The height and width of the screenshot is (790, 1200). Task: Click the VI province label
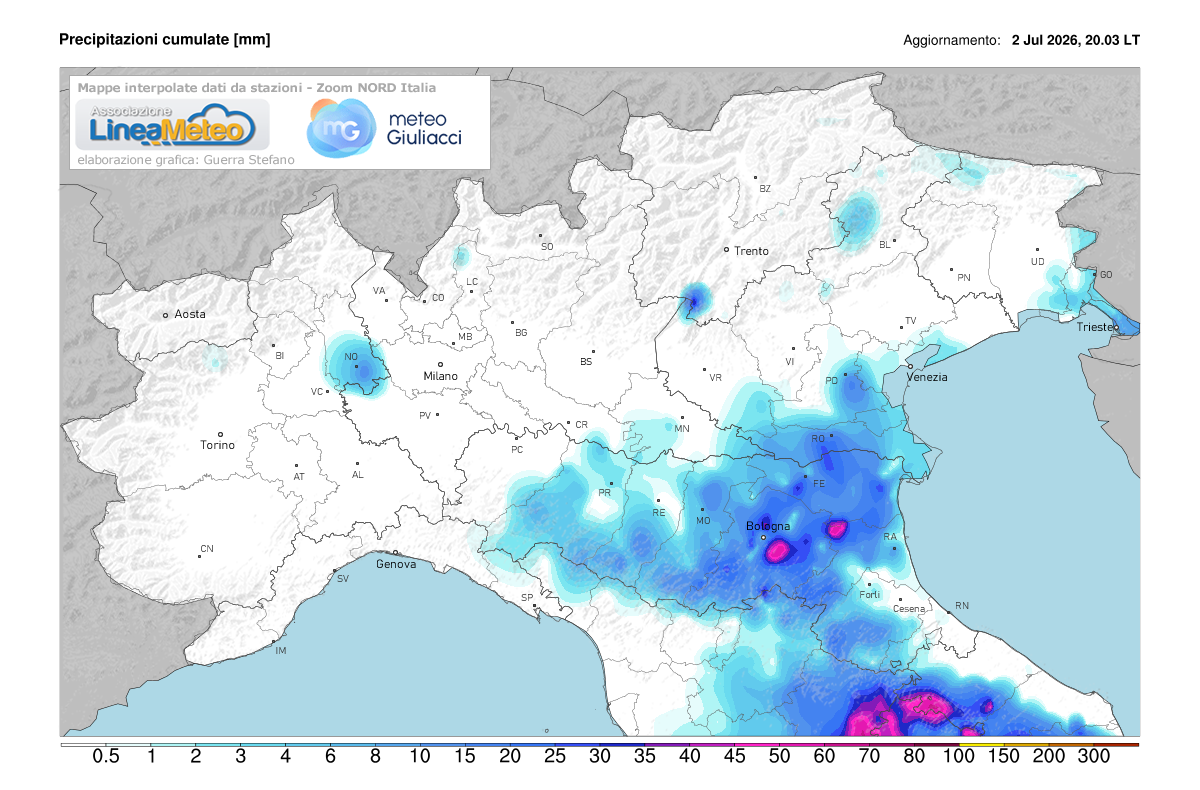790,361
